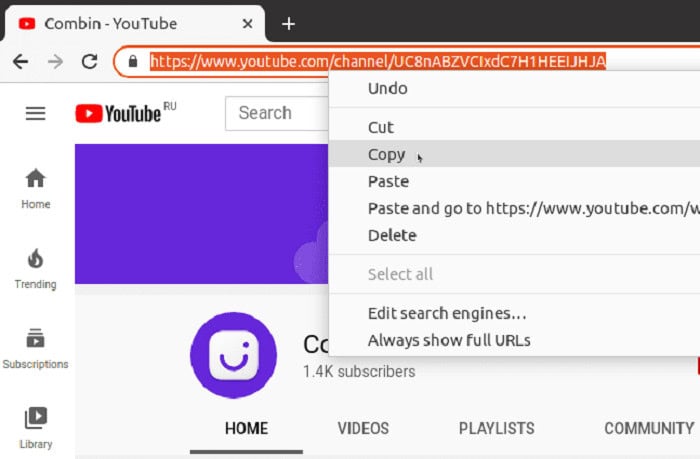Viewport: 700px width, 459px height.
Task: Click the purple channel banner
Action: (201, 214)
